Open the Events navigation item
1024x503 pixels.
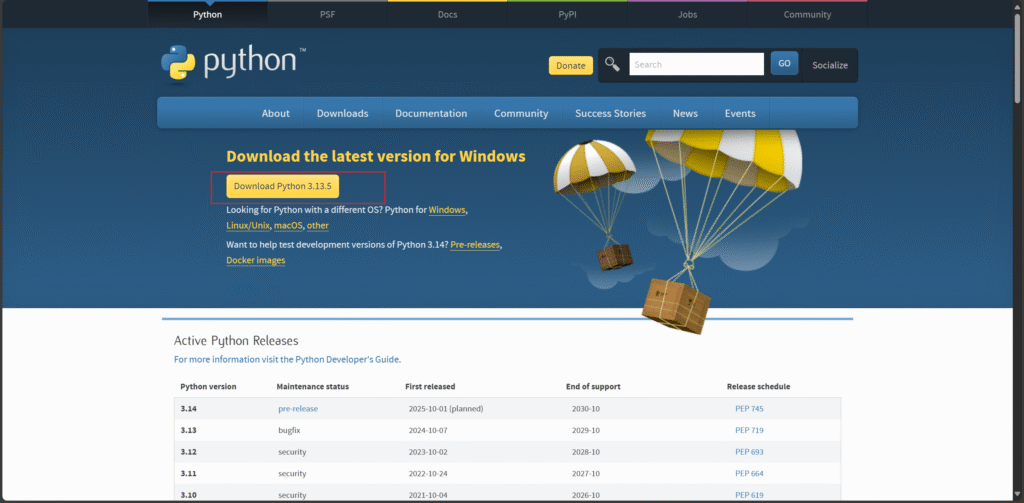coord(740,113)
